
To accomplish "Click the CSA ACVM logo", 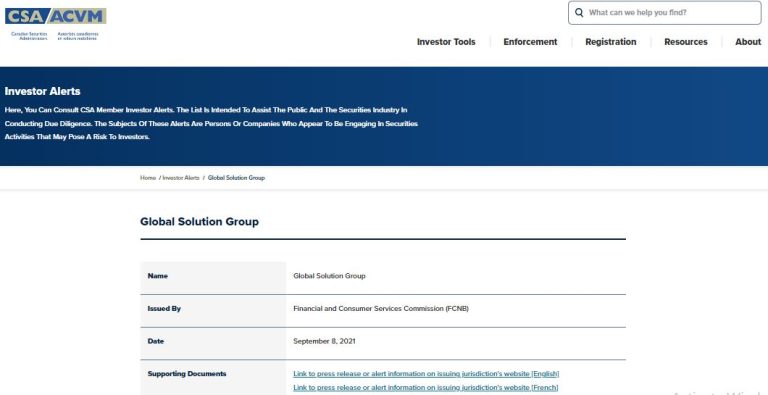I will point(55,24).
